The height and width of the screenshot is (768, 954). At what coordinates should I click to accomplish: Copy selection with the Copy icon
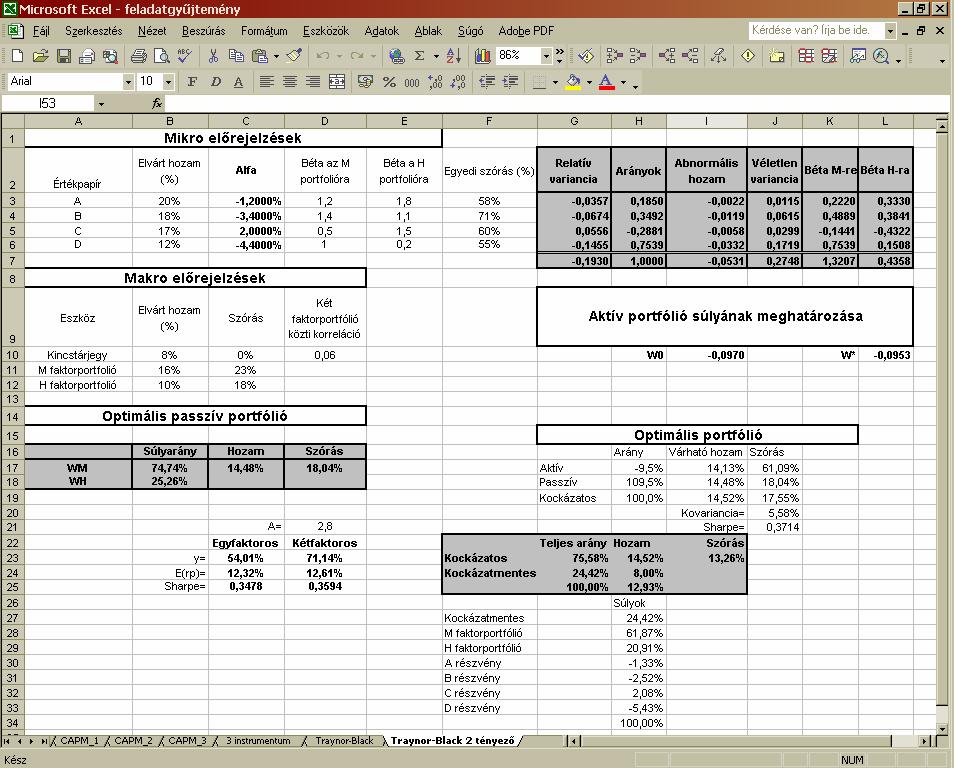pyautogui.click(x=236, y=57)
